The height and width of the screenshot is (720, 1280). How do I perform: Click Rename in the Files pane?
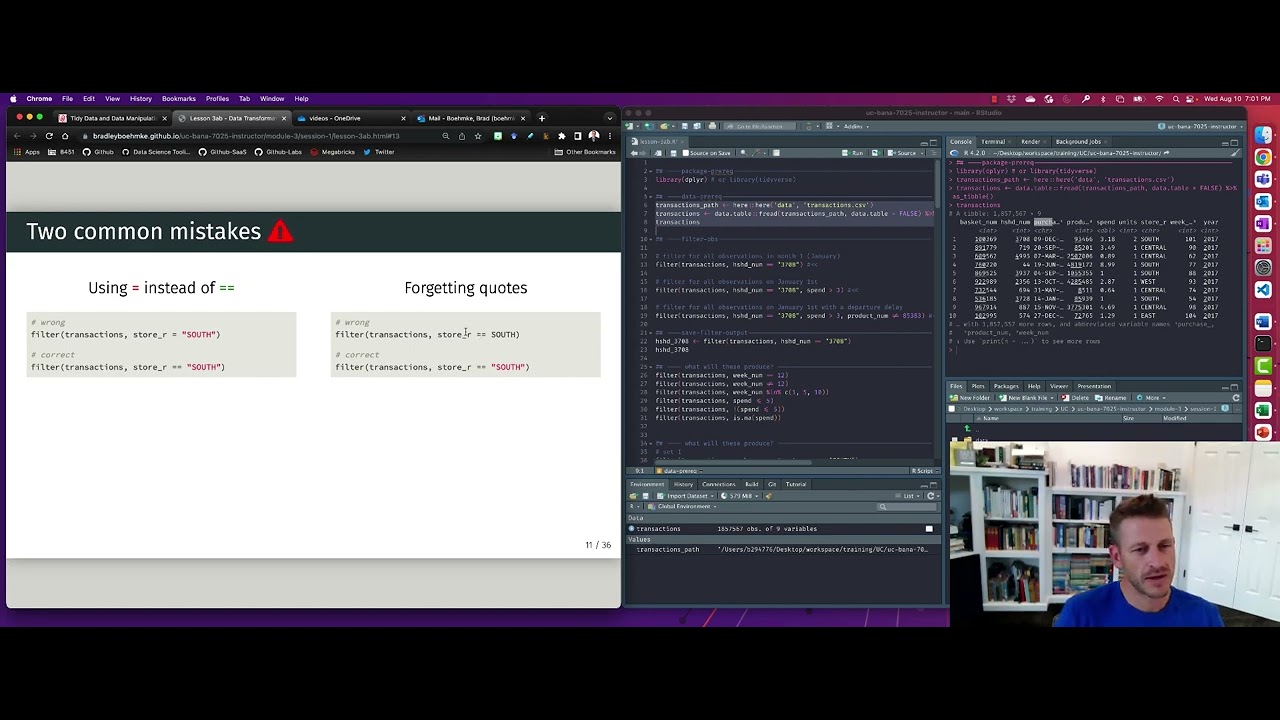click(x=1110, y=398)
